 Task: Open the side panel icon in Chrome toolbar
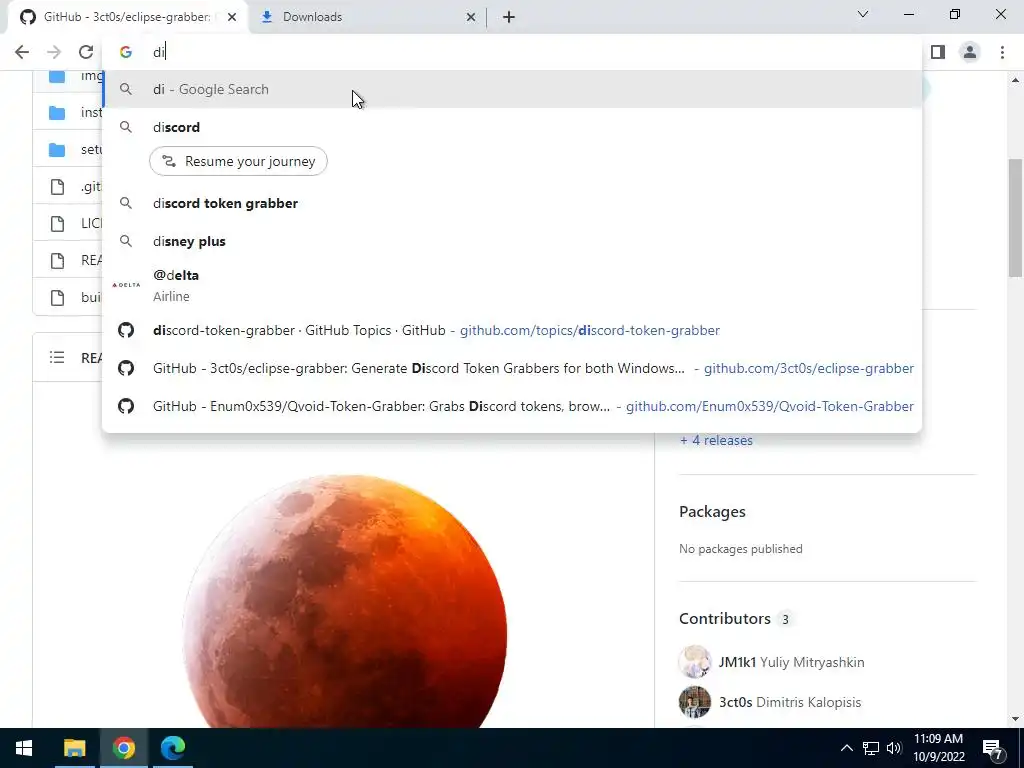(x=938, y=52)
